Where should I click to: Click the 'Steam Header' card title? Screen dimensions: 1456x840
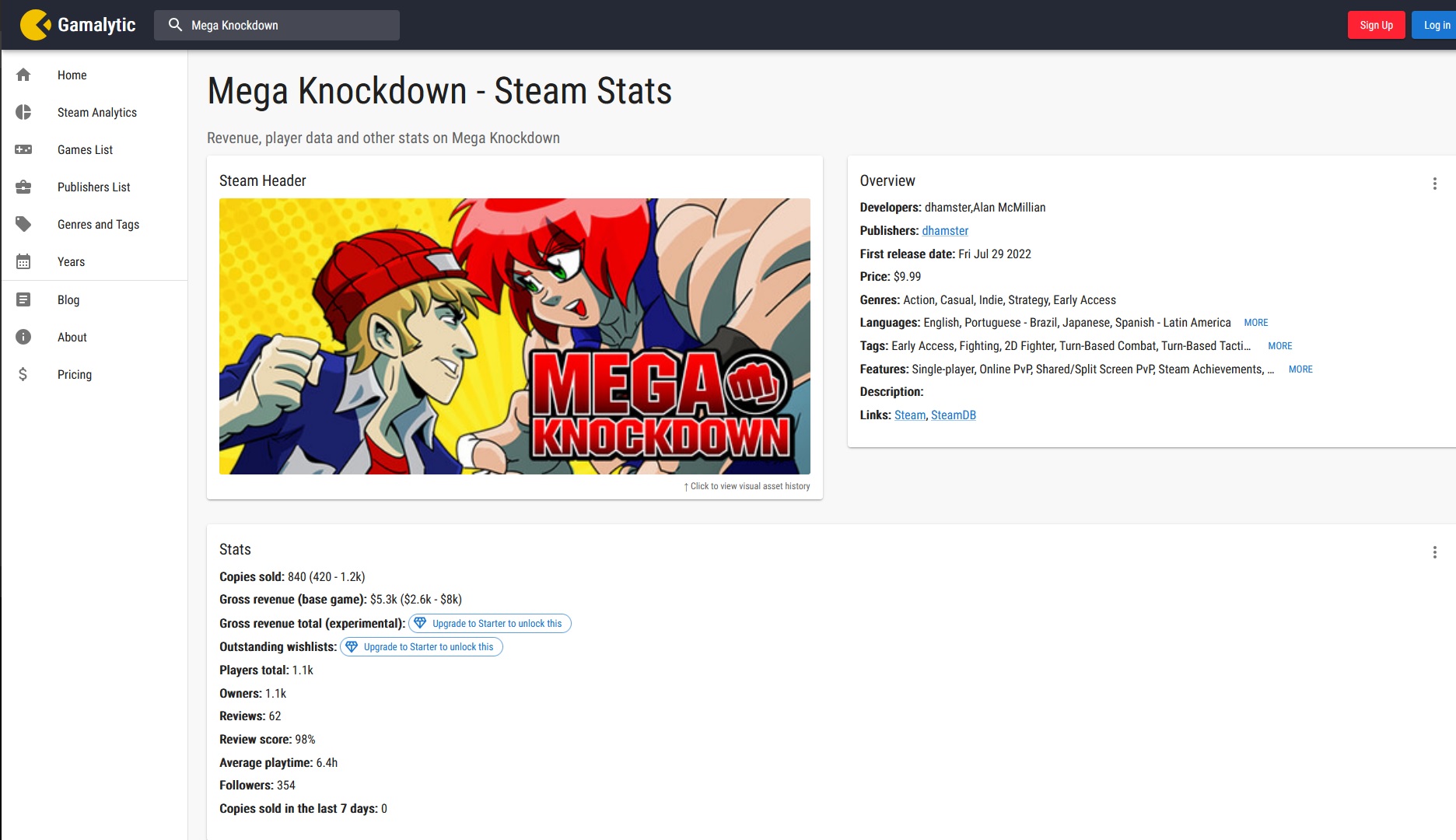pos(263,180)
